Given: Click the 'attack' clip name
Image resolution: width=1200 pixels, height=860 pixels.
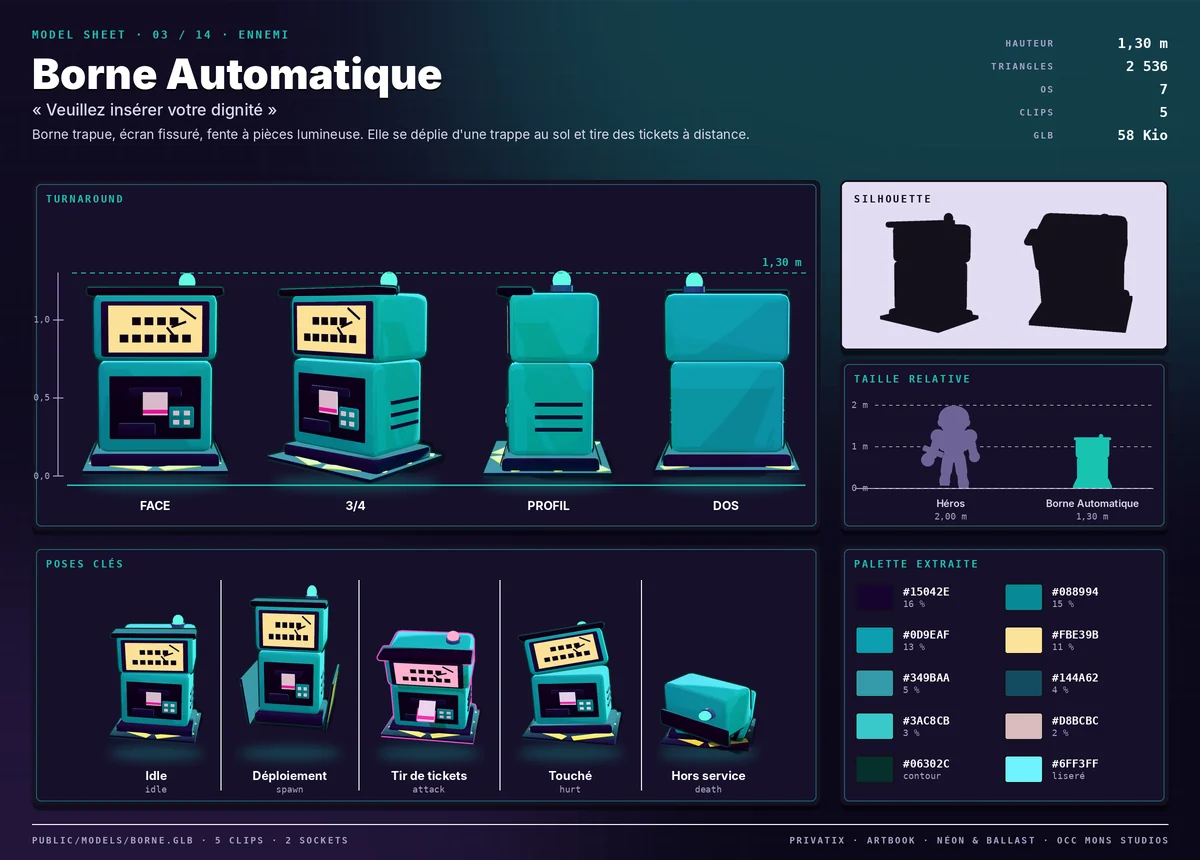Looking at the screenshot, I should [x=429, y=789].
